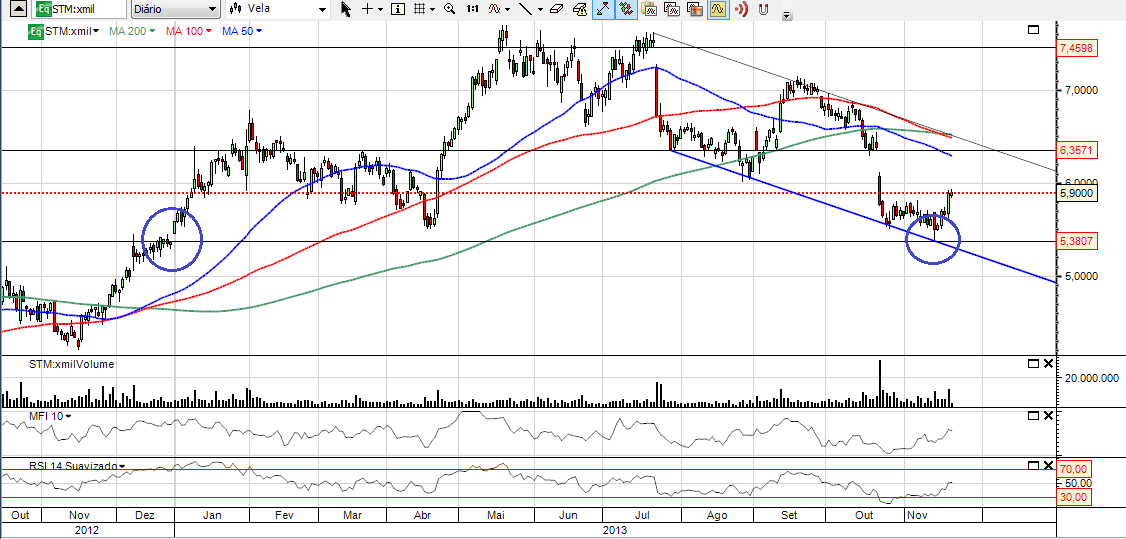This screenshot has height=539, width=1126.
Task: Activate the crosshair cursor tool
Action: pos(368,9)
